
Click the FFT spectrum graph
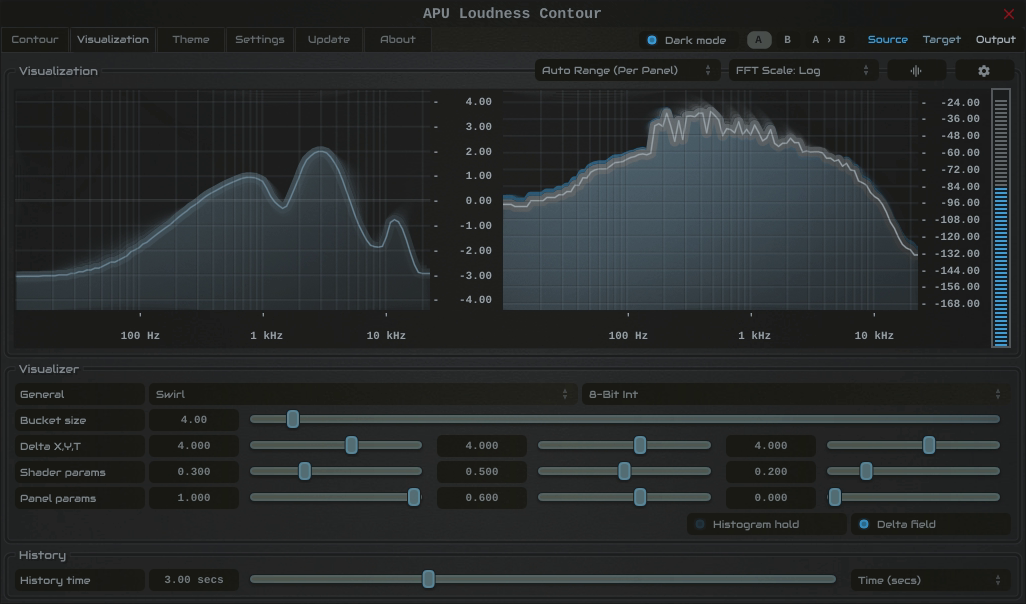pyautogui.click(x=710, y=200)
